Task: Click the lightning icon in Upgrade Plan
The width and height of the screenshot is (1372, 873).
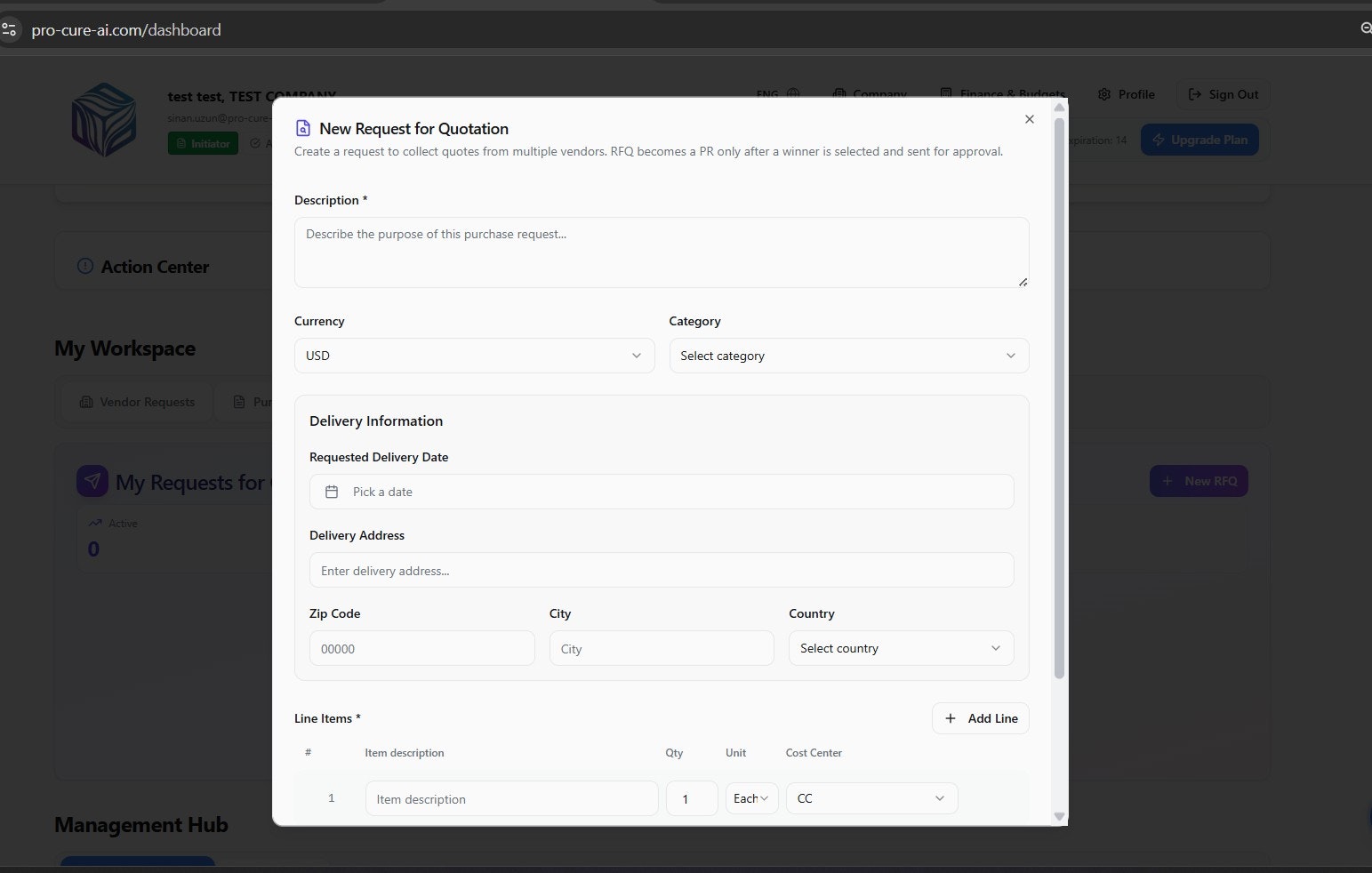Action: 1158,140
